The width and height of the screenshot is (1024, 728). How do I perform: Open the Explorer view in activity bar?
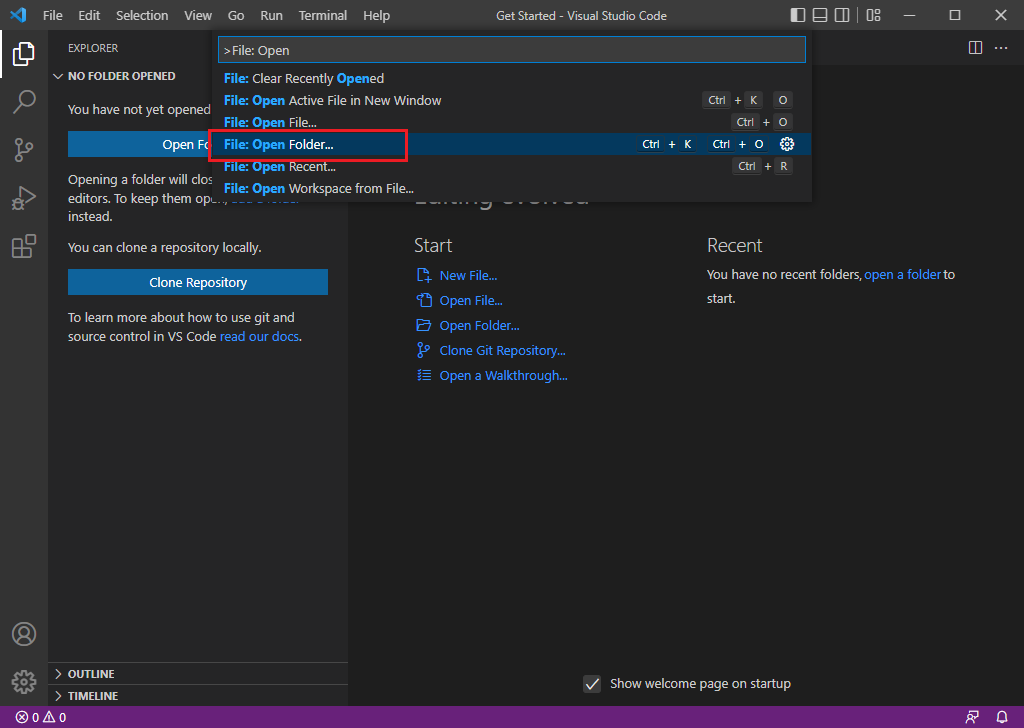click(24, 54)
